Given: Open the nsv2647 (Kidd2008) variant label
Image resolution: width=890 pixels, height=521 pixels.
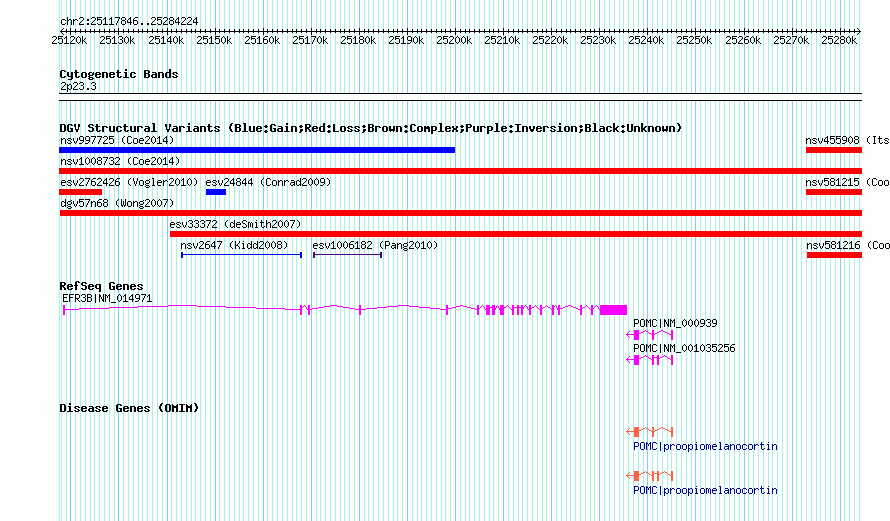Looking at the screenshot, I should point(234,245).
